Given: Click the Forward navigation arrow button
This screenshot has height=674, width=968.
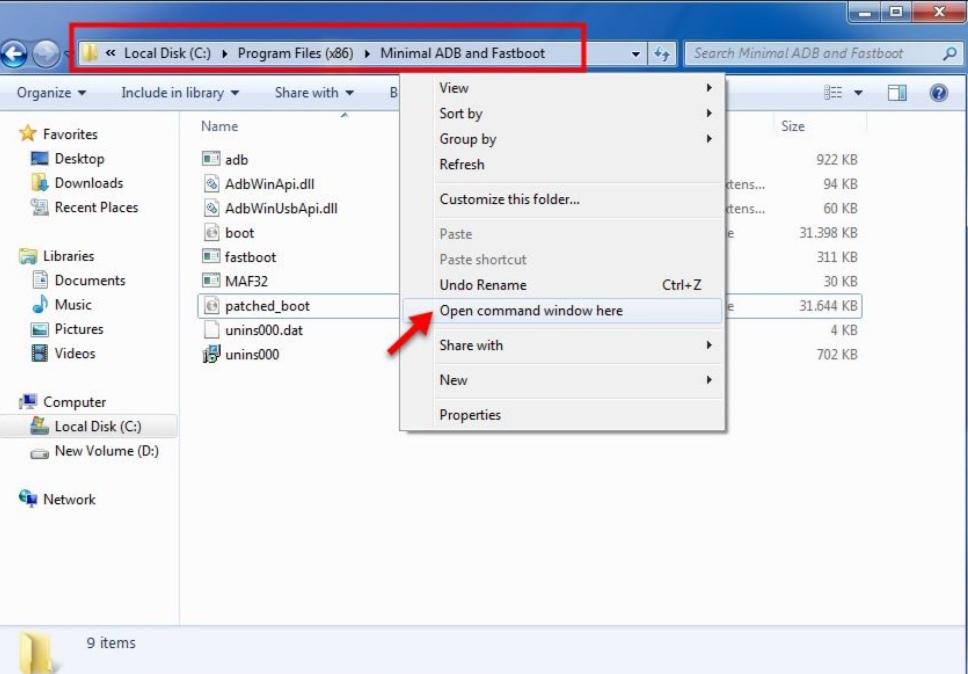Looking at the screenshot, I should click(x=46, y=54).
